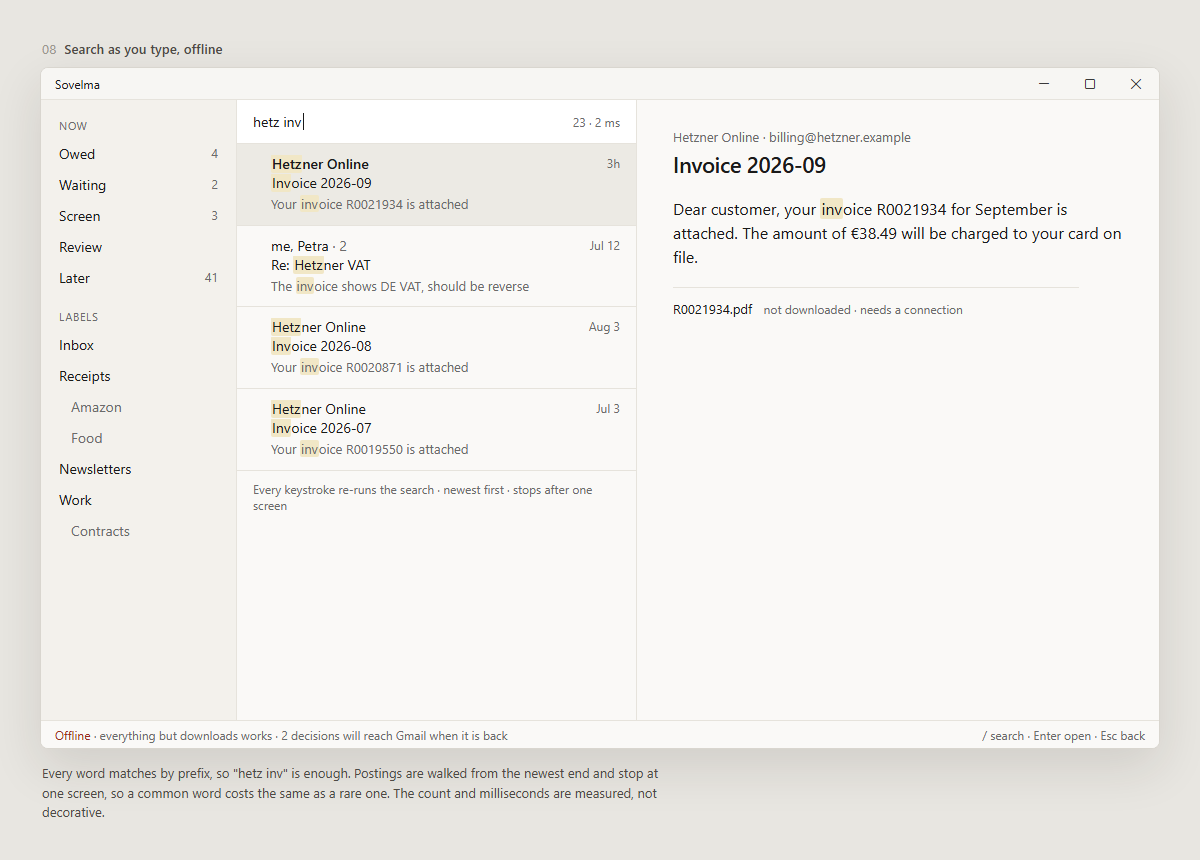Click the "Invoice 2026-09" message heading
Viewport: 1200px width, 860px height.
pos(749,166)
